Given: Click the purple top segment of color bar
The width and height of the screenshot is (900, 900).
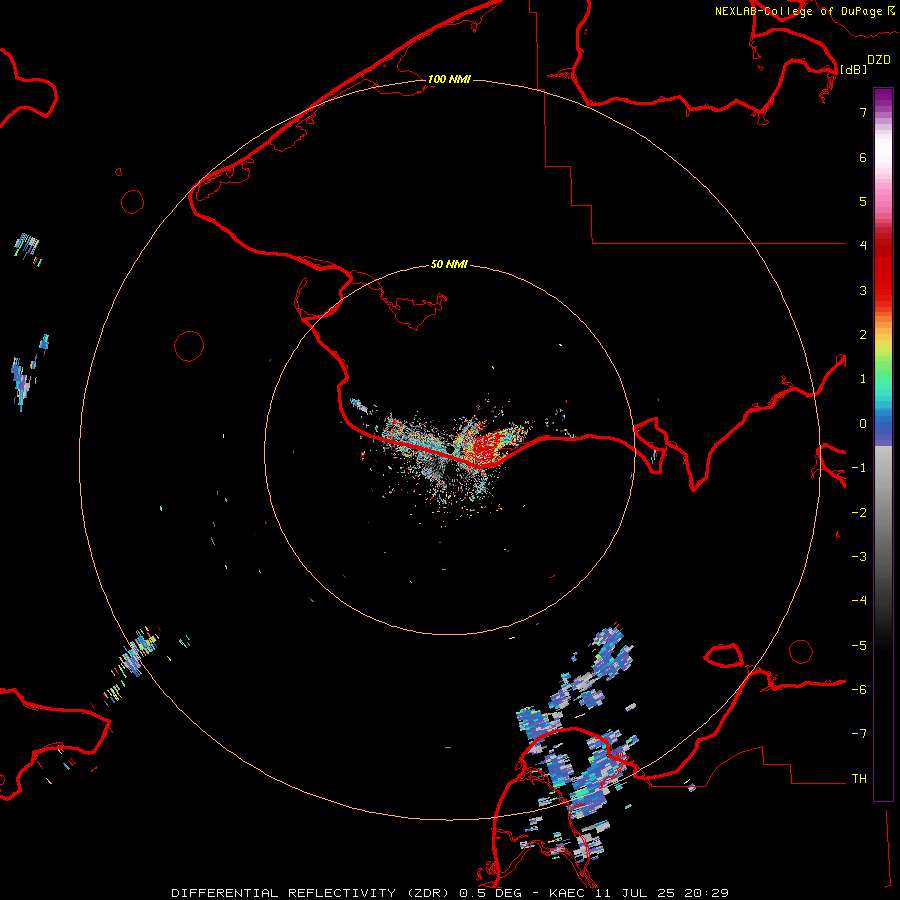Looking at the screenshot, I should tap(883, 99).
